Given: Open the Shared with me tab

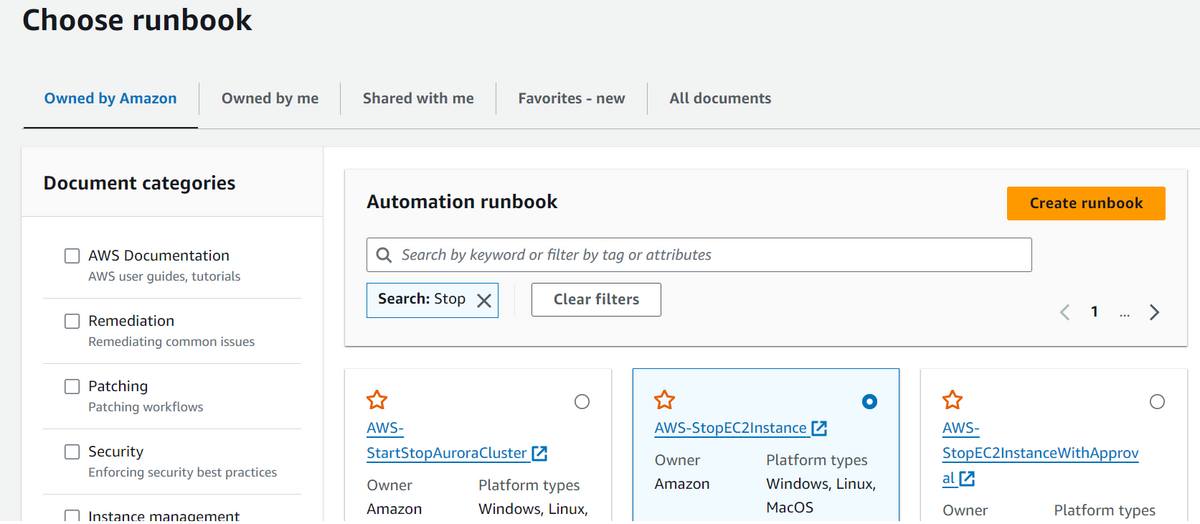Looking at the screenshot, I should [x=418, y=98].
